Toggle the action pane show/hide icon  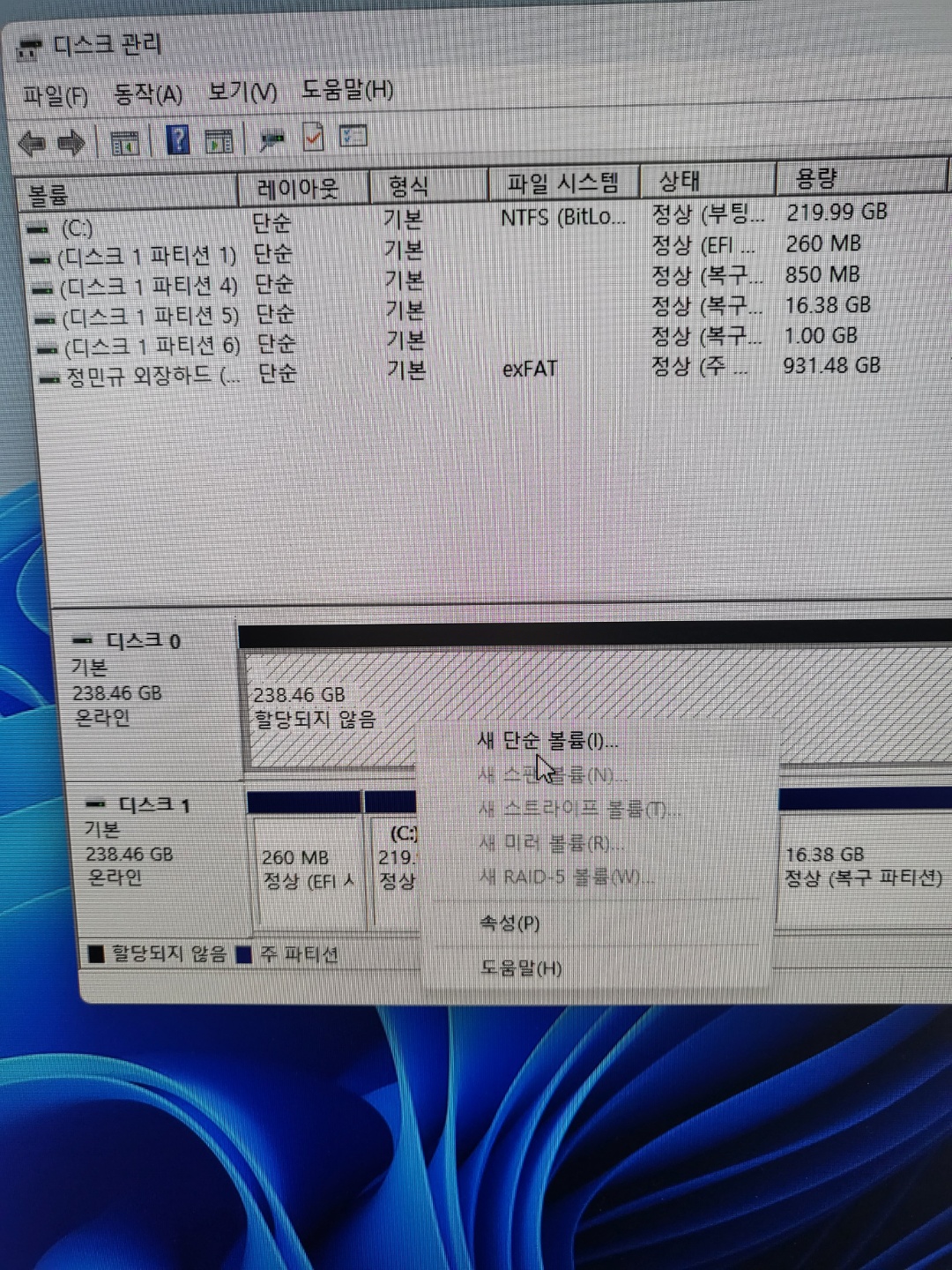[x=218, y=140]
